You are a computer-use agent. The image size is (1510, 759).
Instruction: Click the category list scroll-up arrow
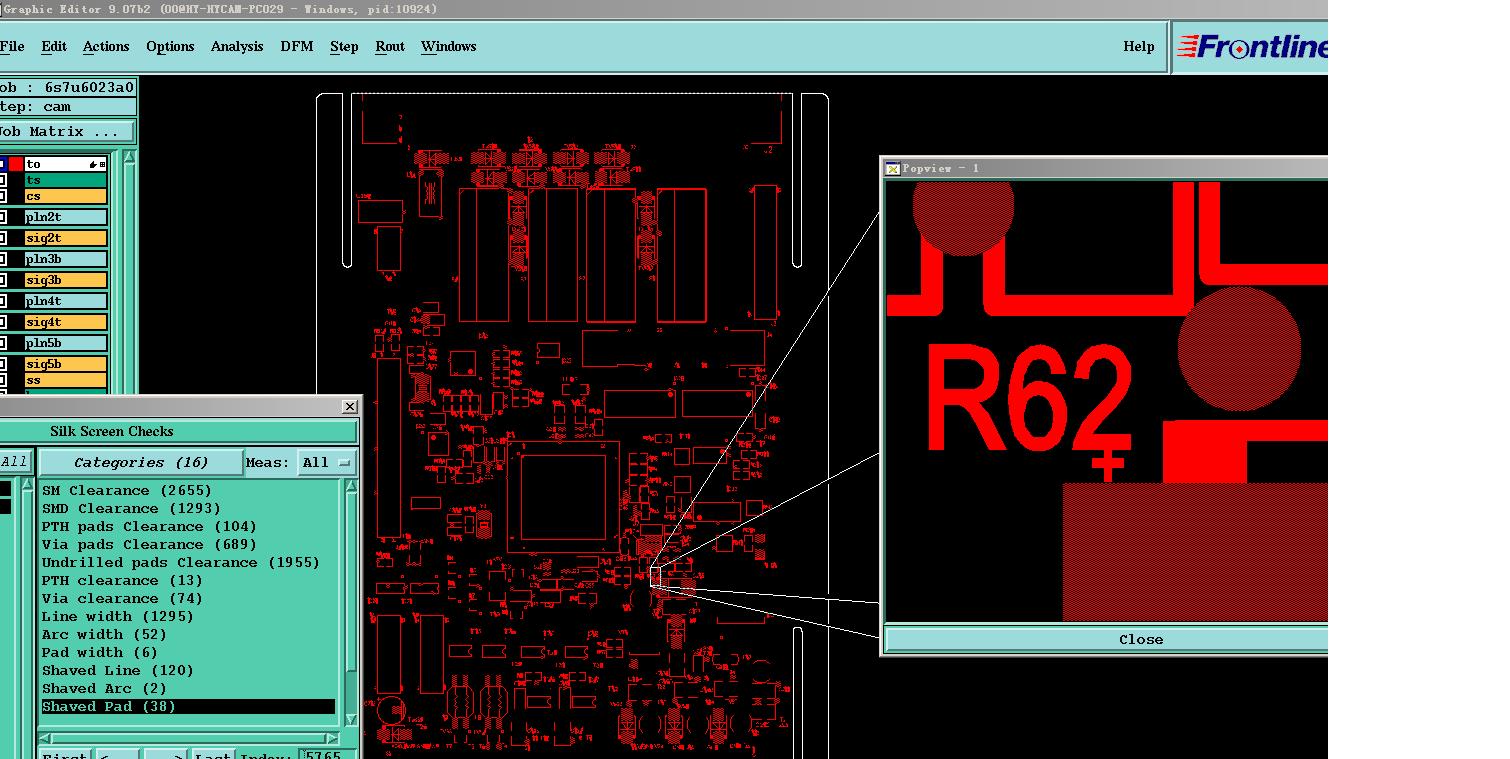click(x=351, y=487)
